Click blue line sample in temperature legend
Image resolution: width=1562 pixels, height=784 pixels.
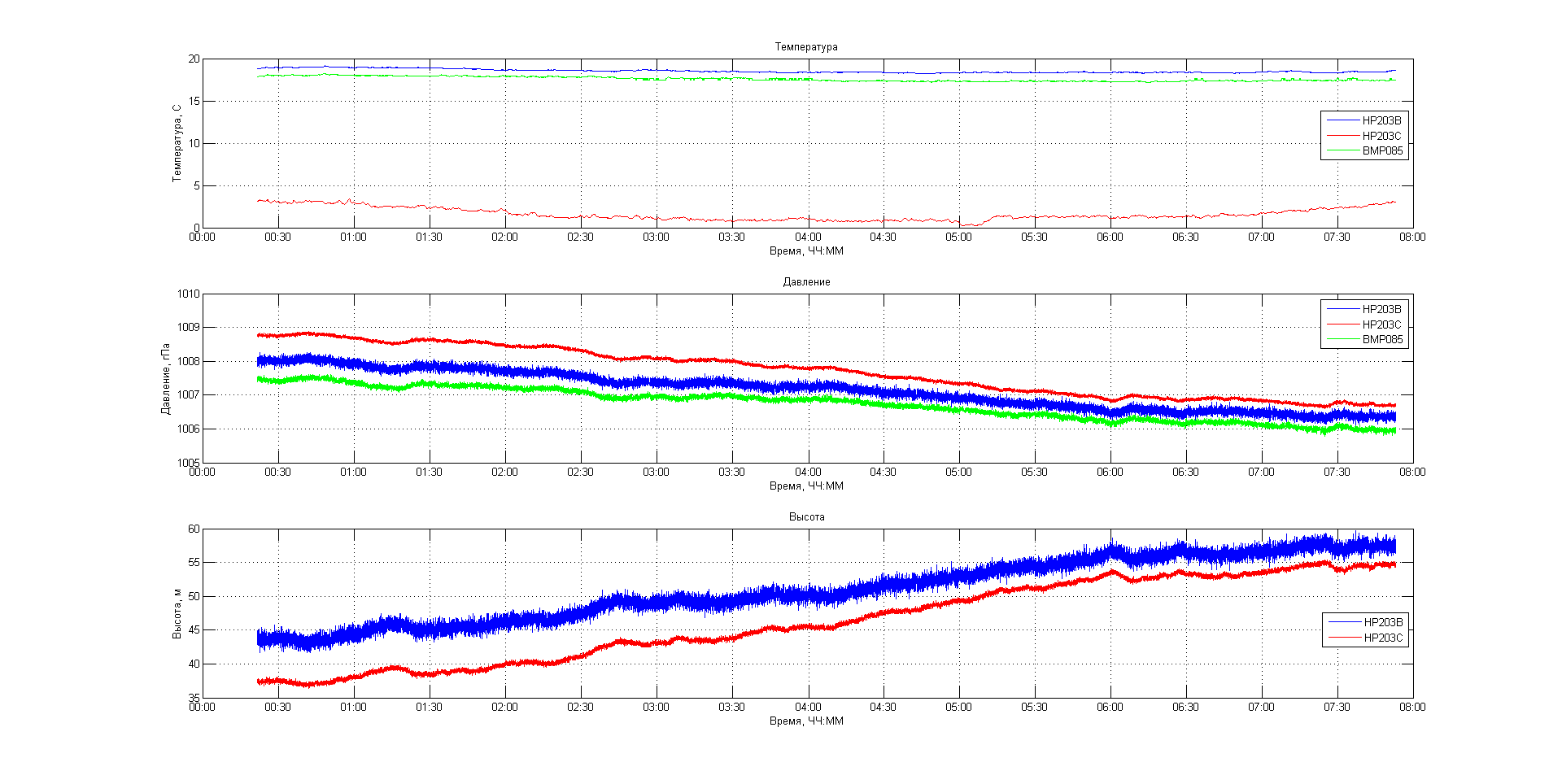1343,120
